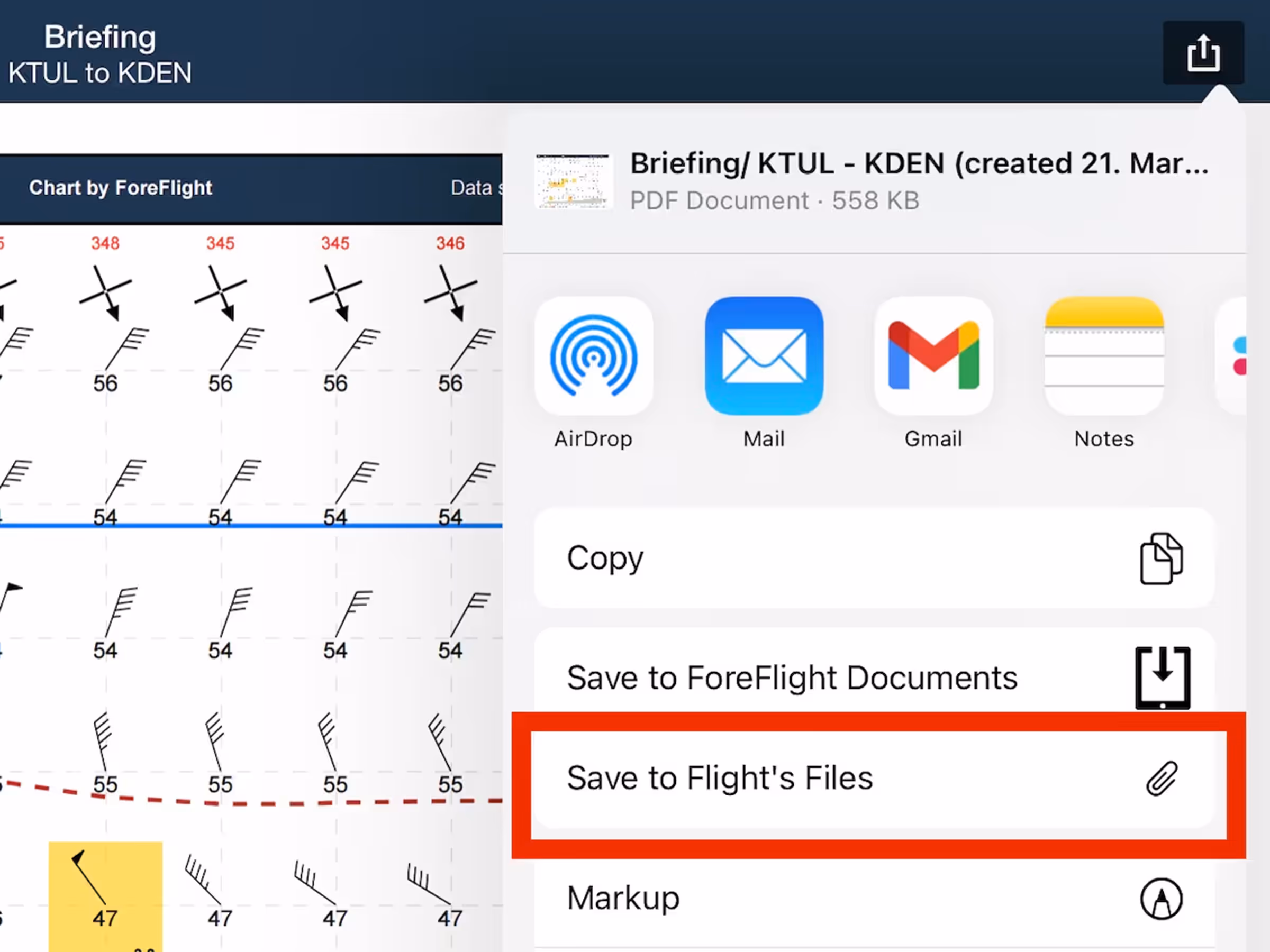
Task: Open Markup for the briefing PDF
Action: pos(874,899)
